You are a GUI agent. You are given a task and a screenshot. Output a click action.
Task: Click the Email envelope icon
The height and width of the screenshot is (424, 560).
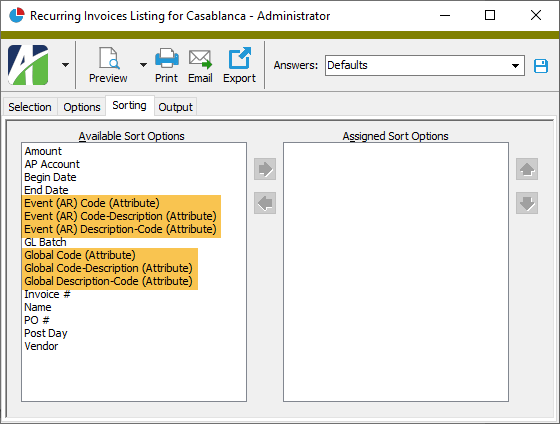point(200,59)
